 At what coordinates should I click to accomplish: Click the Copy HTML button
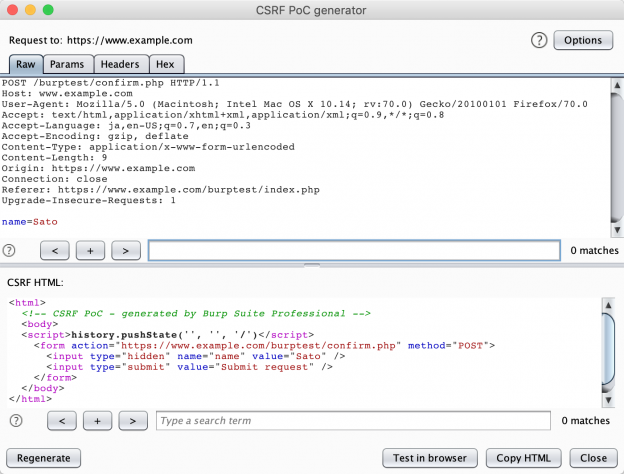523,458
